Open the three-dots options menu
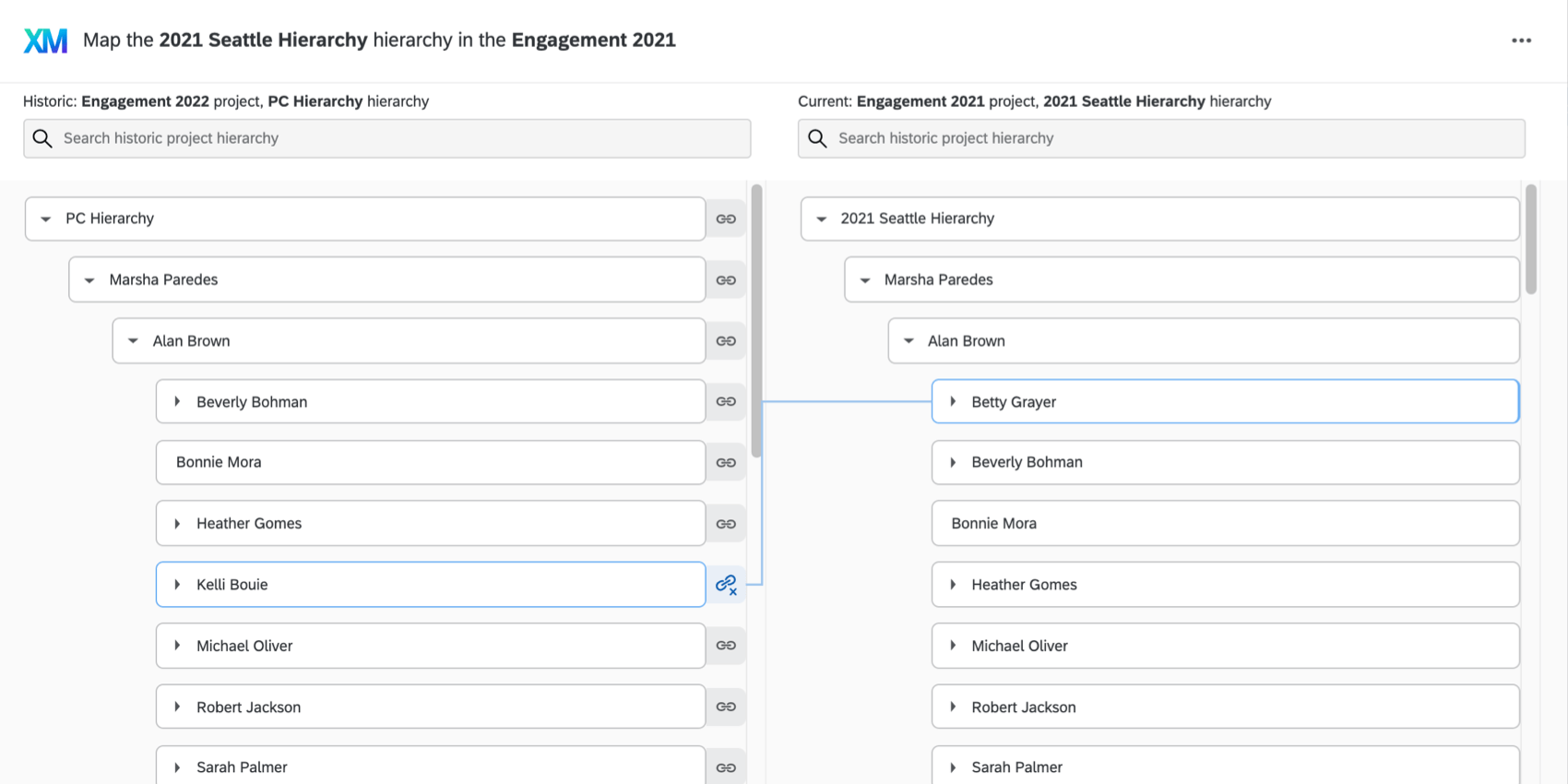Image resolution: width=1568 pixels, height=784 pixels. pyautogui.click(x=1521, y=41)
